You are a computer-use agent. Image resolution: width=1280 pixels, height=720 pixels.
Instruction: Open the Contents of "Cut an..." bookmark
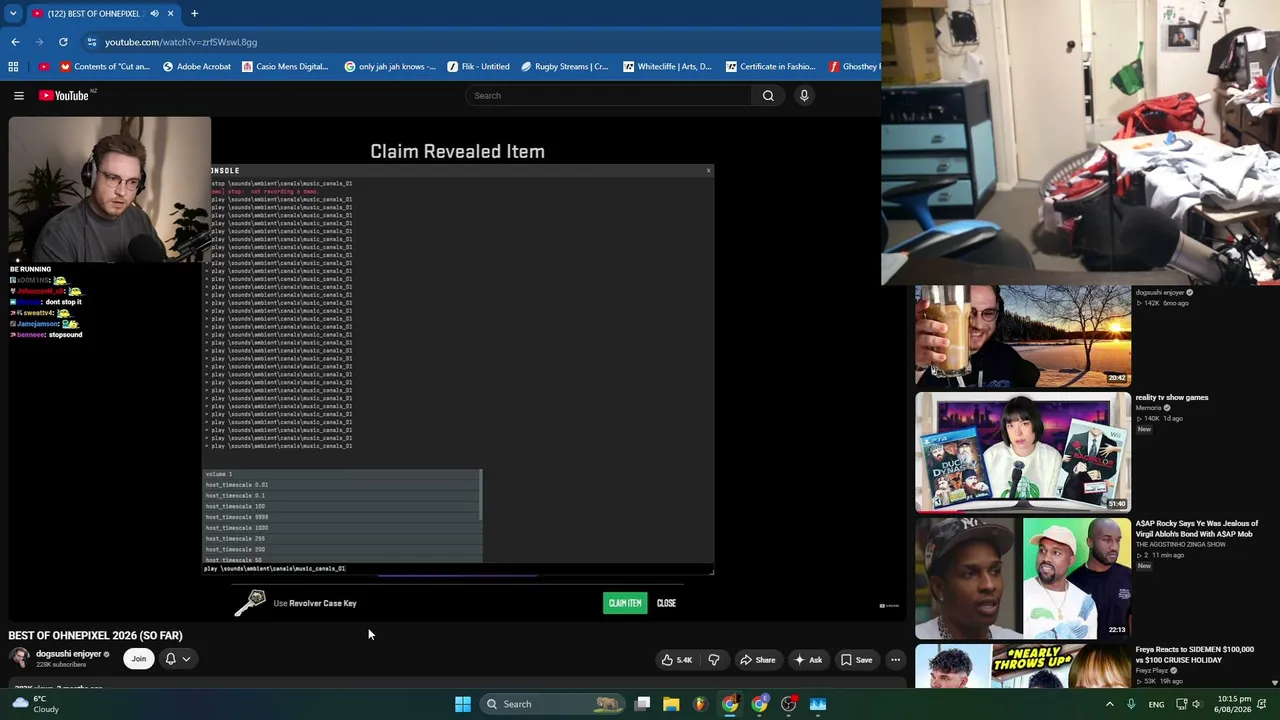[x=105, y=67]
